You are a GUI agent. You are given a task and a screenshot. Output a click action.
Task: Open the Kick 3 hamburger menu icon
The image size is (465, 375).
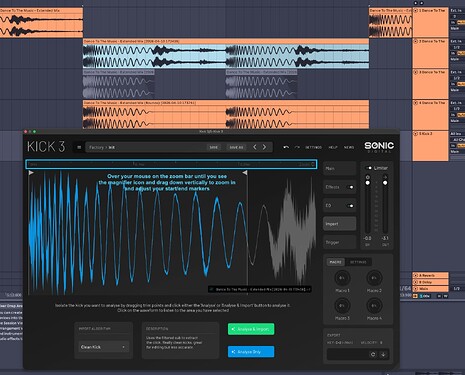79,147
